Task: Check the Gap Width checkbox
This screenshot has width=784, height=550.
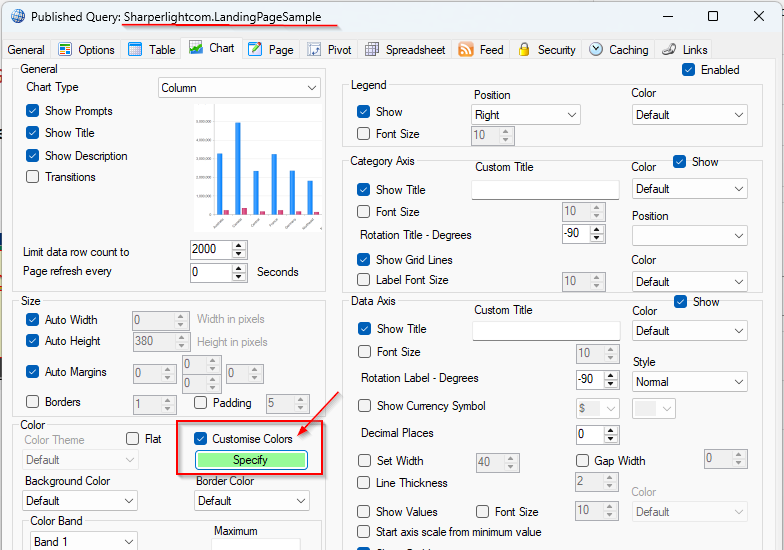Action: (582, 460)
